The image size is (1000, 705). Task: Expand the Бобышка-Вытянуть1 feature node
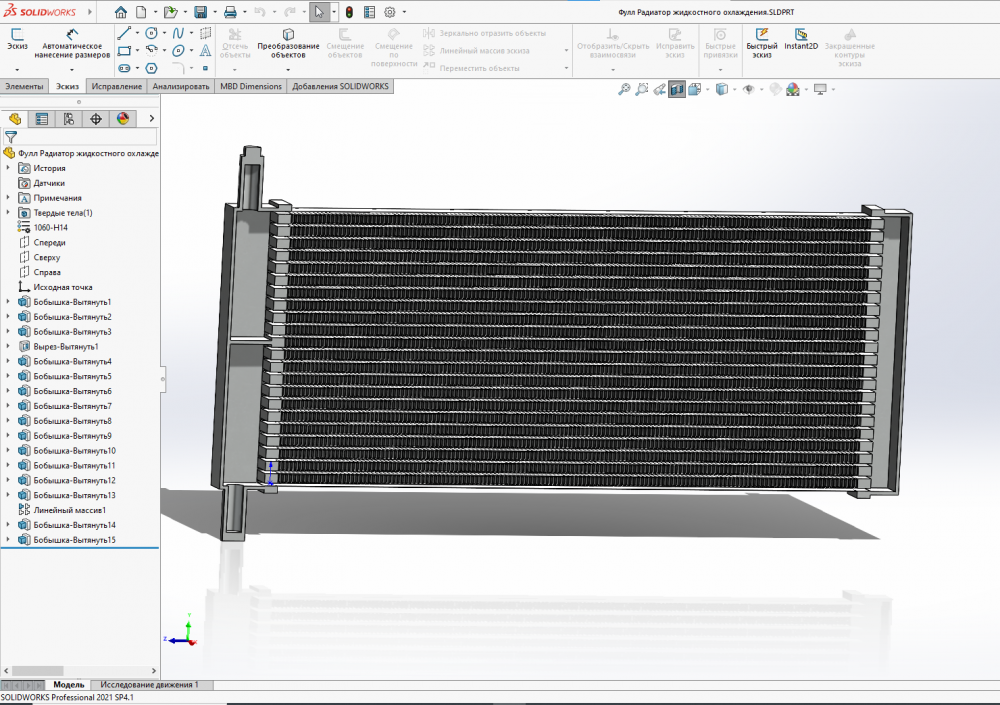click(8, 302)
